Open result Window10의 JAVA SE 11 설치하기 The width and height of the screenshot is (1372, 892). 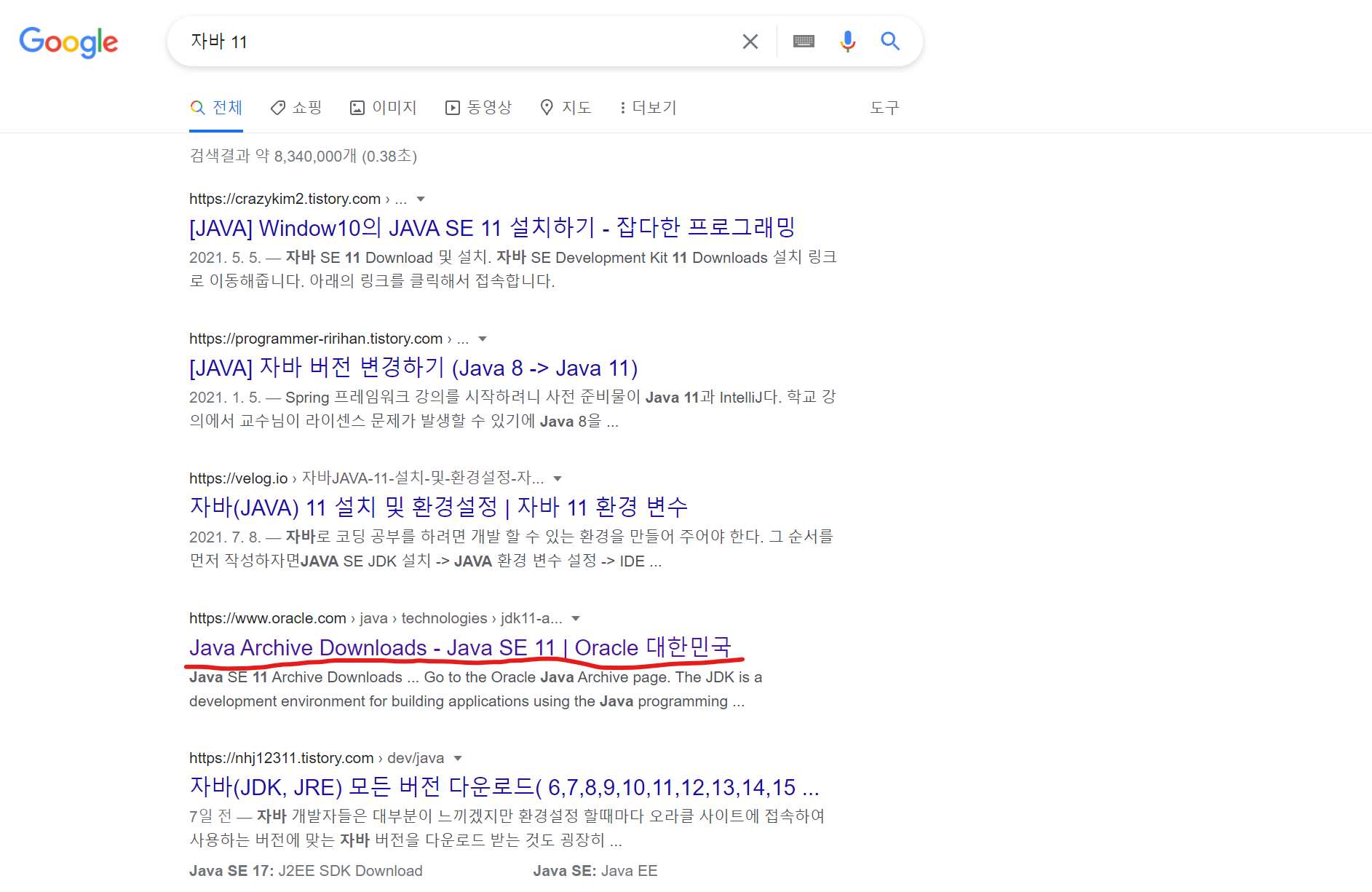point(492,228)
